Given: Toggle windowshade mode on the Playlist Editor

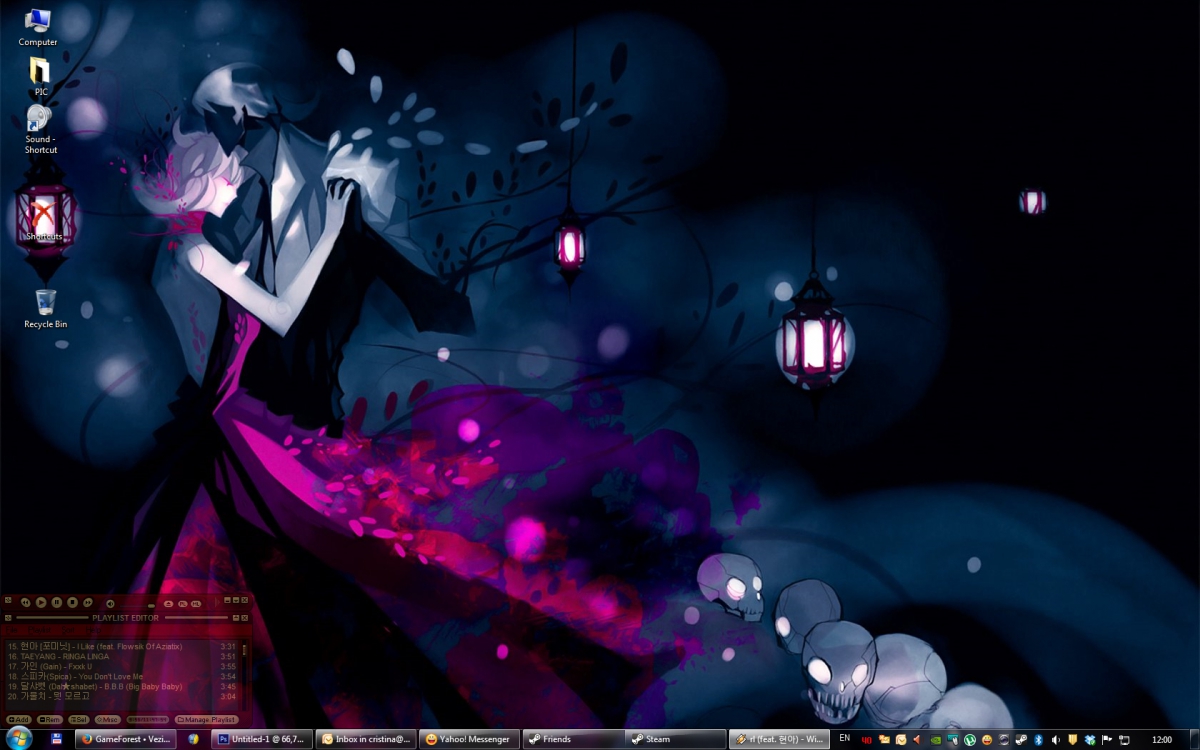Looking at the screenshot, I should (236, 618).
